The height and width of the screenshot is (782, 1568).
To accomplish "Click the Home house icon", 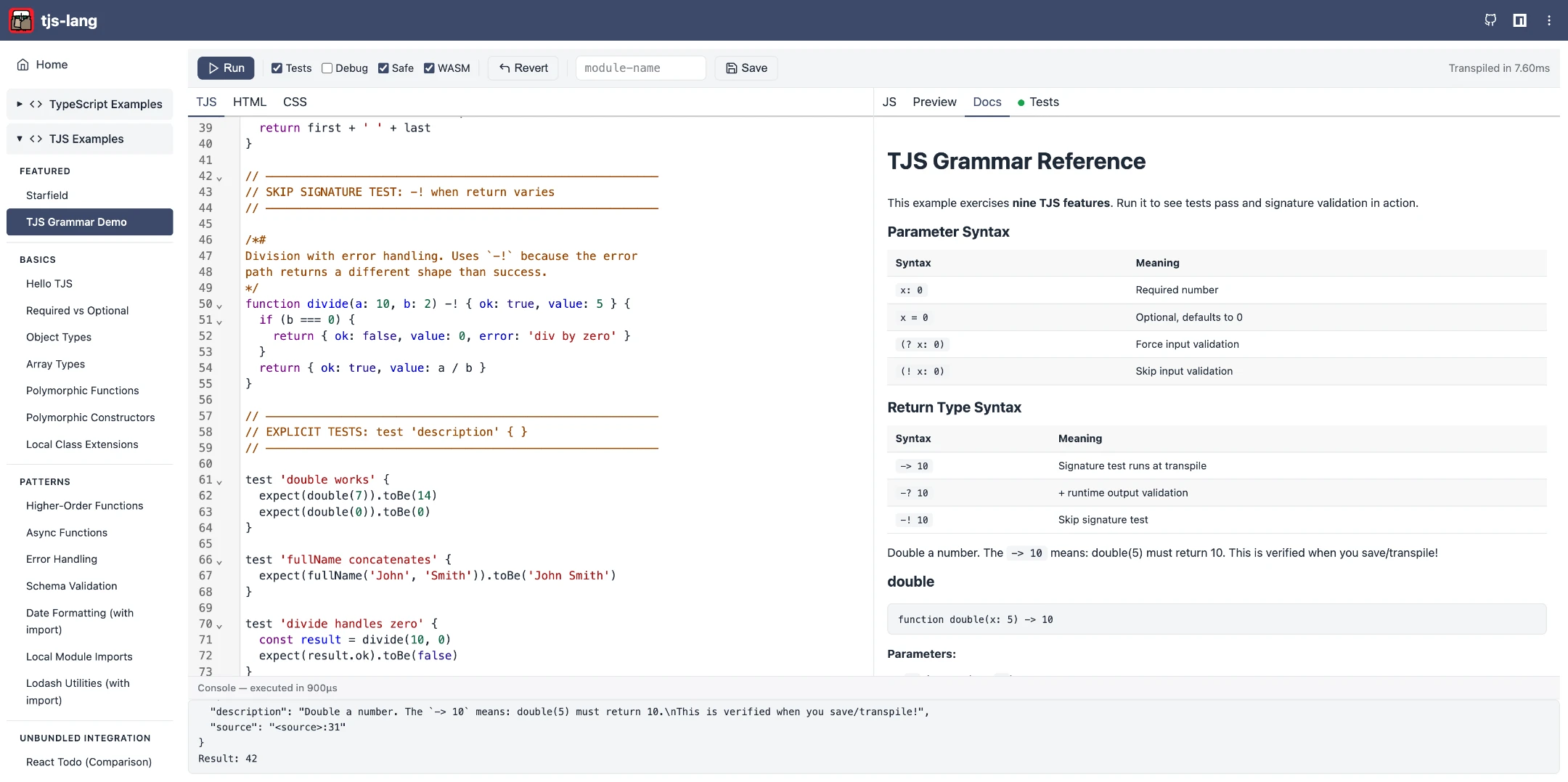I will (x=23, y=65).
